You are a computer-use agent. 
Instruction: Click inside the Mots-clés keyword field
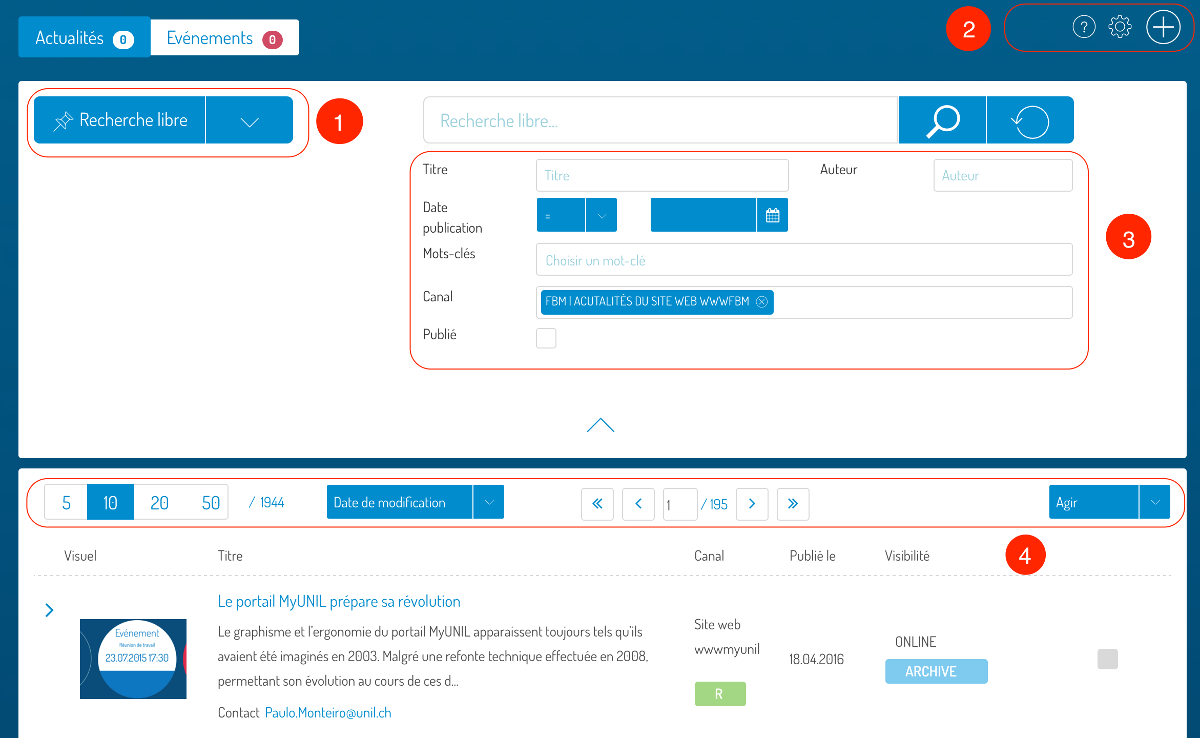coord(803,260)
